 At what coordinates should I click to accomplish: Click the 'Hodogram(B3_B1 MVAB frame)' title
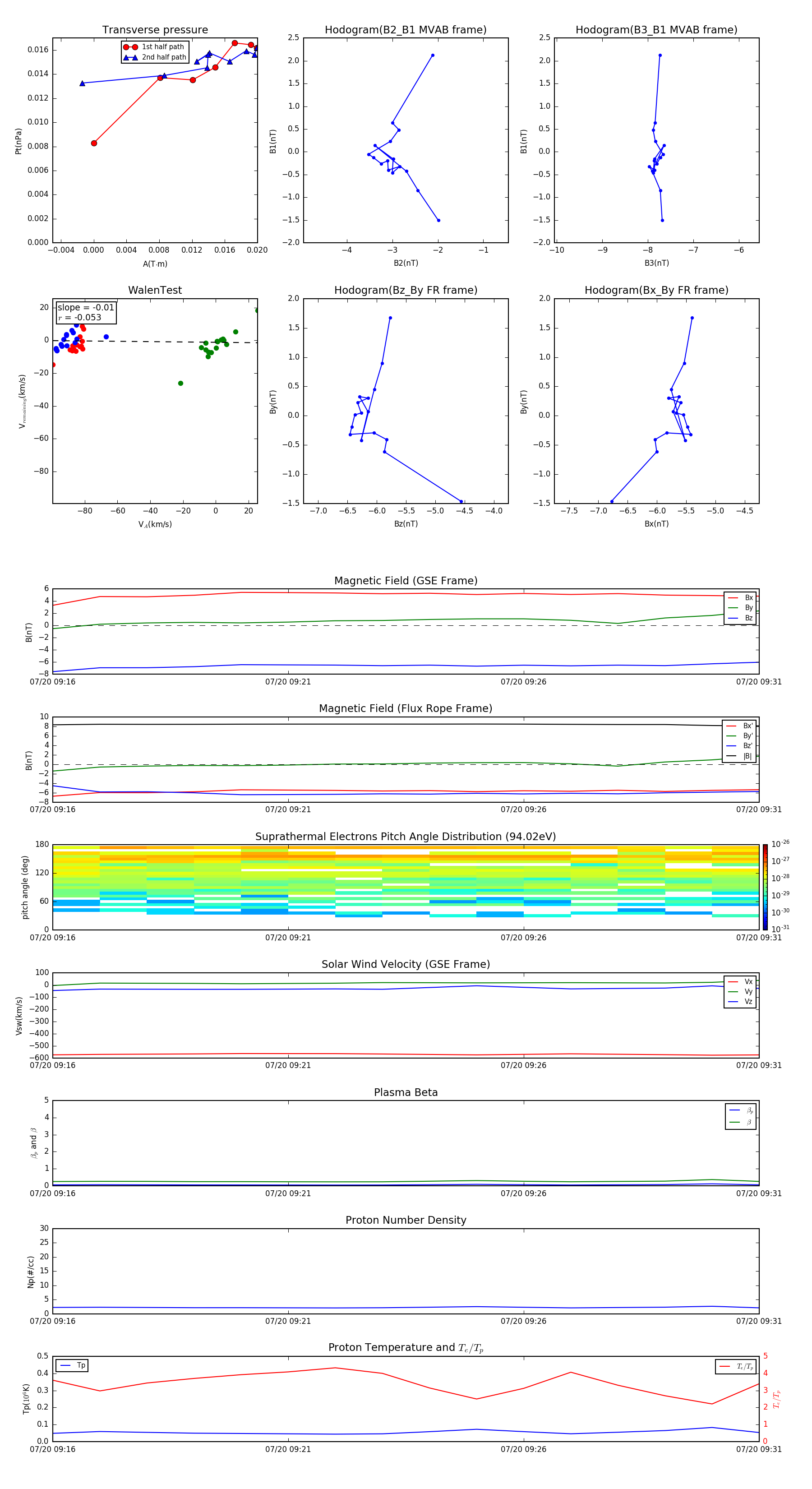coord(656,29)
